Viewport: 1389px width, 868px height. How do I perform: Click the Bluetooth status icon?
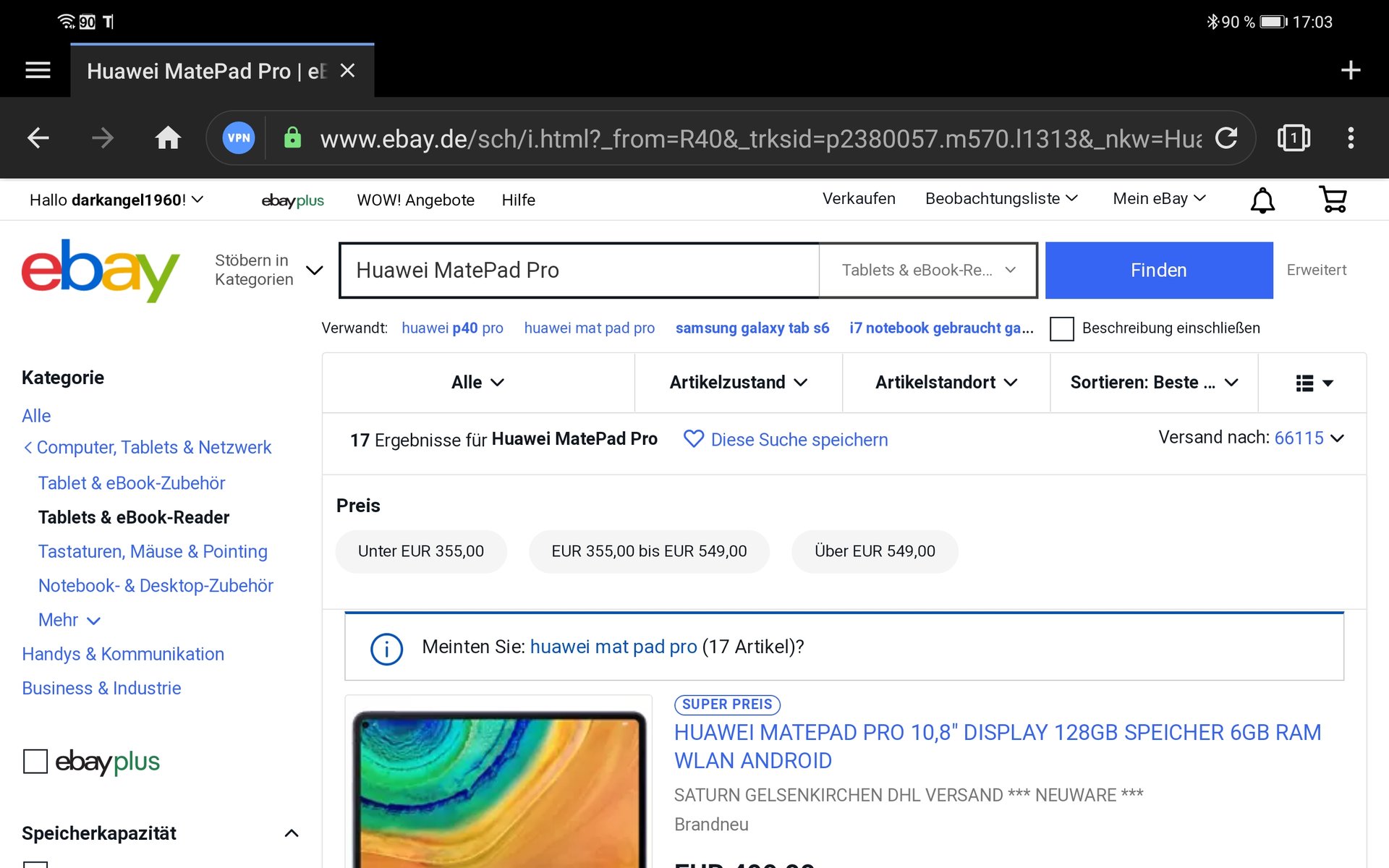tap(1212, 22)
